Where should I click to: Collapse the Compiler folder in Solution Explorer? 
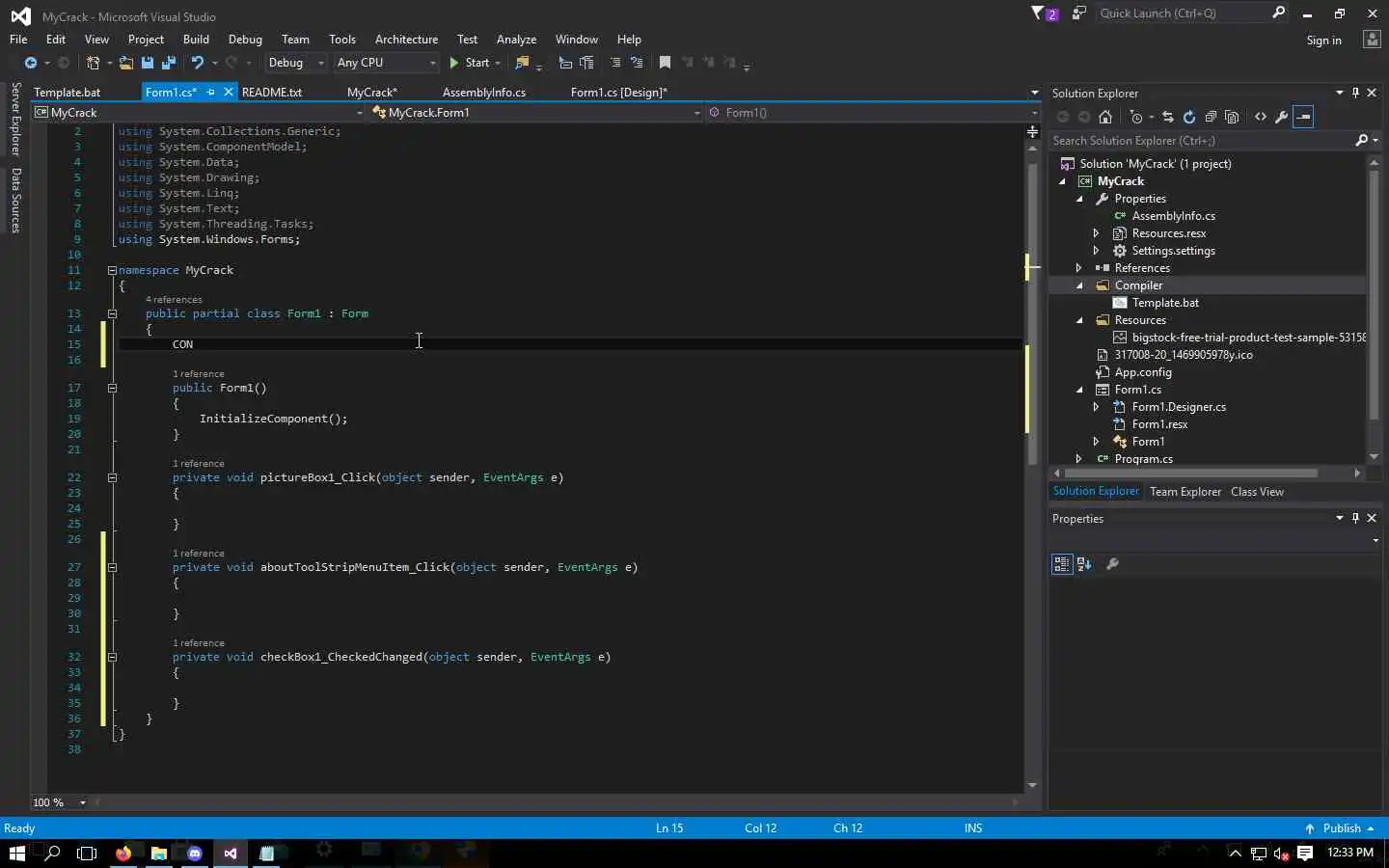click(x=1078, y=285)
